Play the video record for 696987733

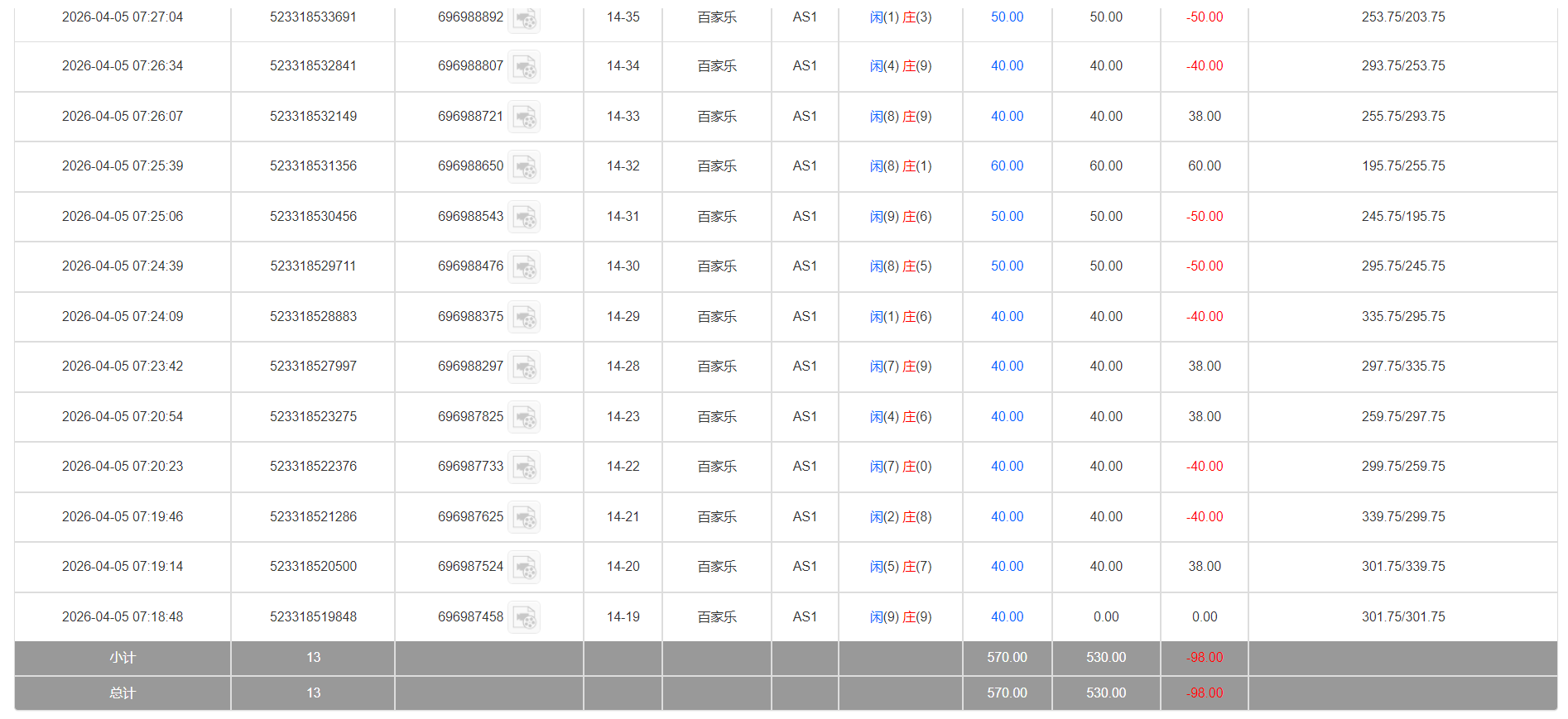524,467
